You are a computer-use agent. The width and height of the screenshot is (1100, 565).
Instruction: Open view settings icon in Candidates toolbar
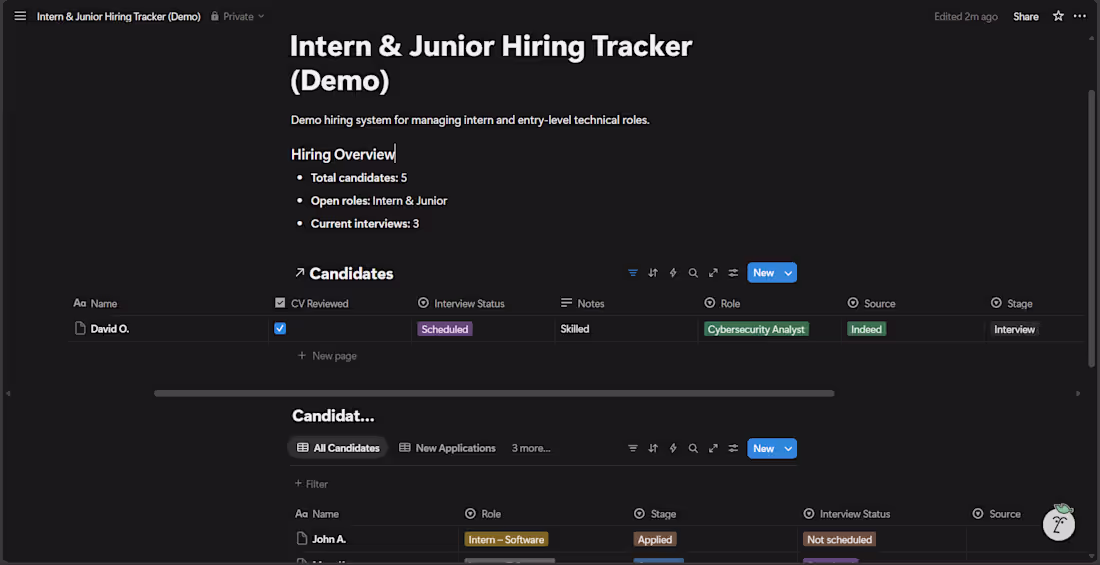click(733, 273)
